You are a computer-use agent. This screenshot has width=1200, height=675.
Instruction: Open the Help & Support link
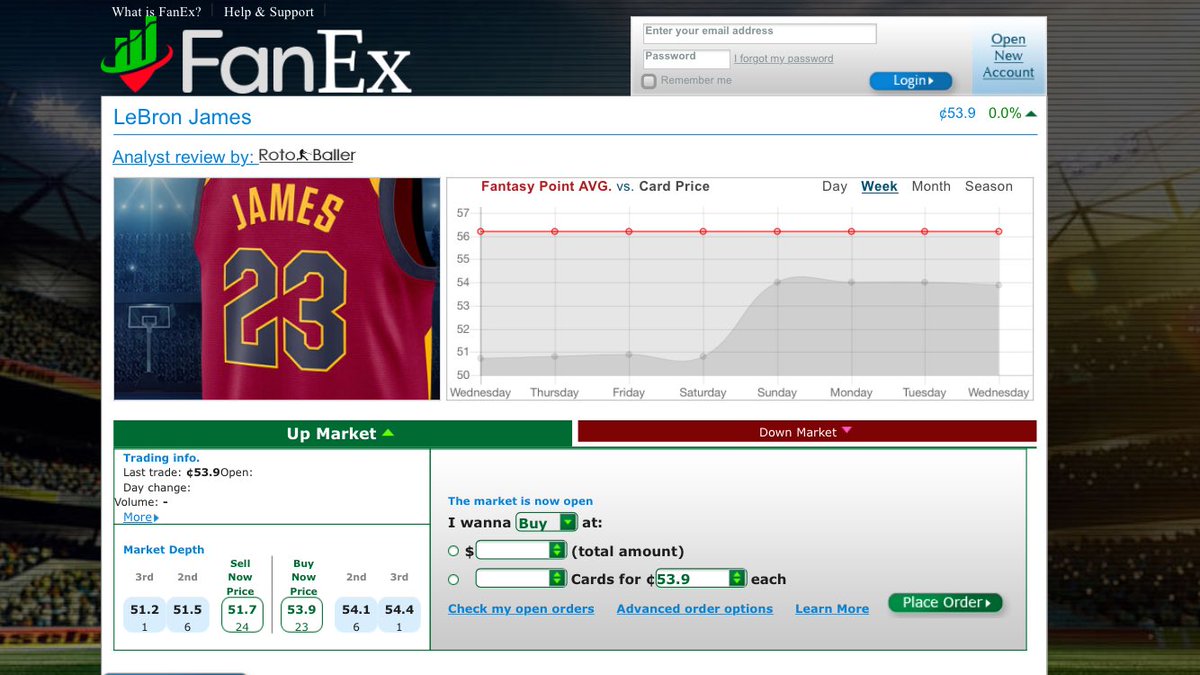point(269,12)
